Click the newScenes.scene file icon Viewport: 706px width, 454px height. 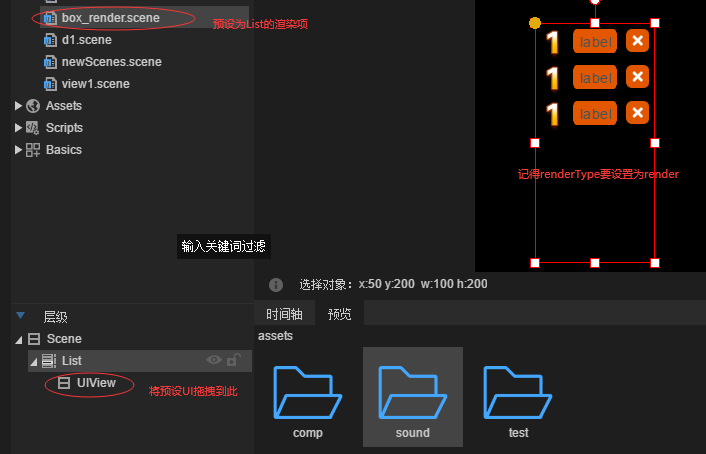(x=50, y=62)
